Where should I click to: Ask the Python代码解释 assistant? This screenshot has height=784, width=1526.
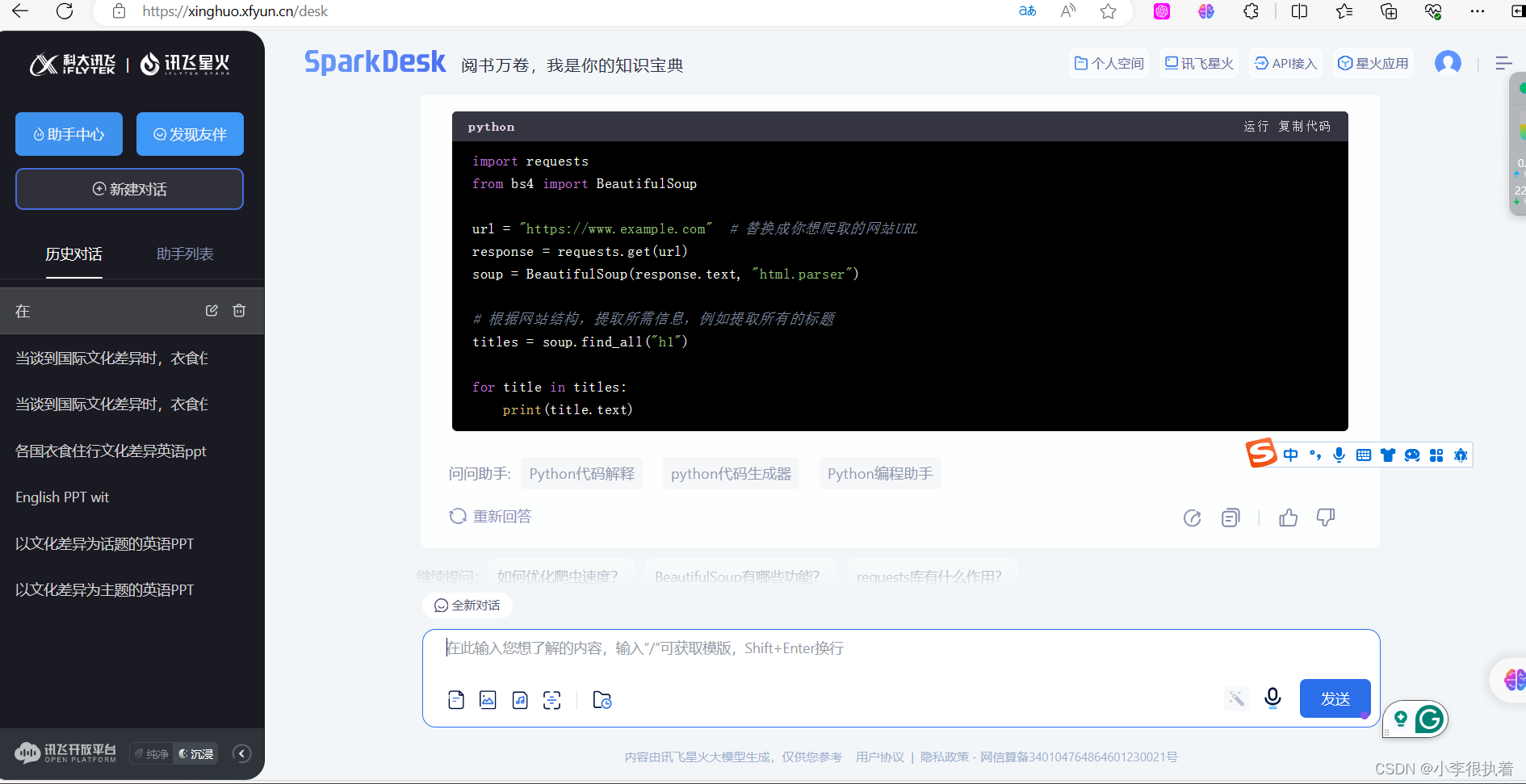pos(581,474)
